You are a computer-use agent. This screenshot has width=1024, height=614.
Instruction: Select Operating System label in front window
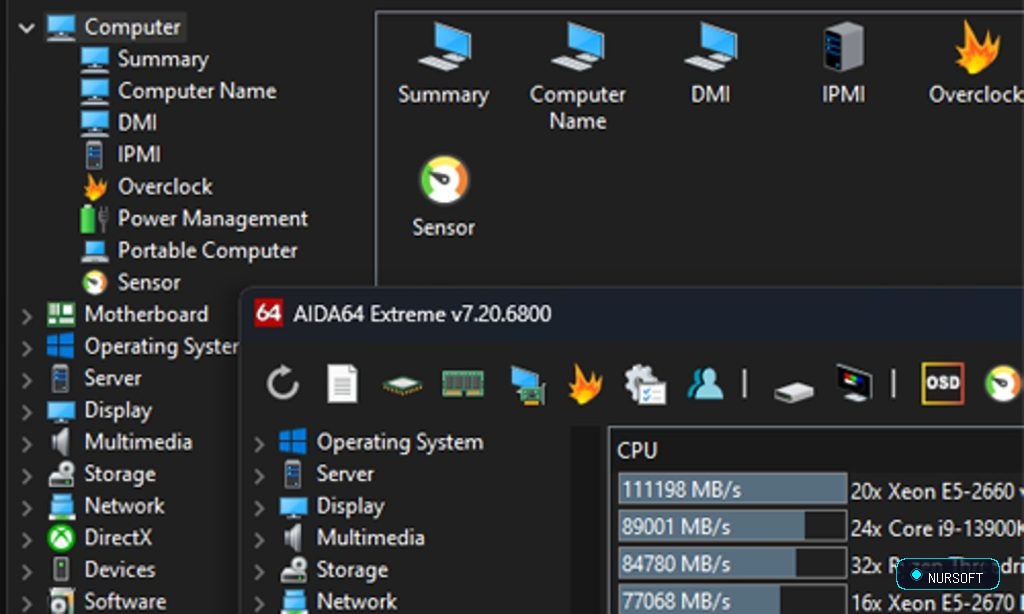[x=400, y=442]
